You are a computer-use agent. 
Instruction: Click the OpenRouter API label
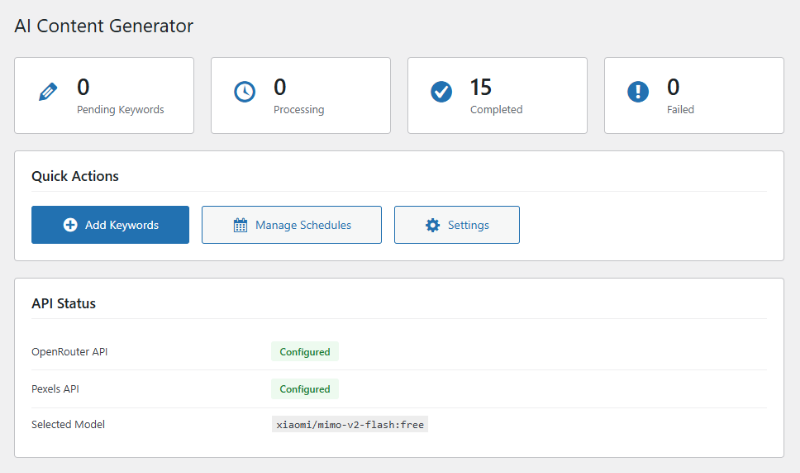[69, 352]
